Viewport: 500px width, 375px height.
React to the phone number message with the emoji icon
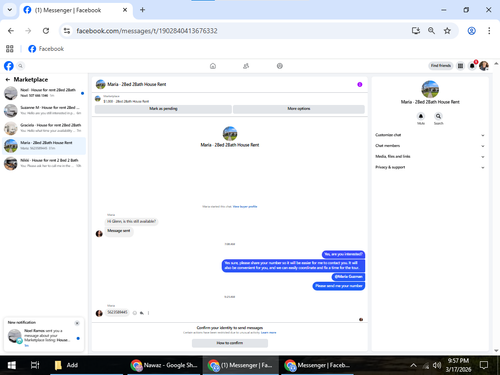[x=135, y=313]
